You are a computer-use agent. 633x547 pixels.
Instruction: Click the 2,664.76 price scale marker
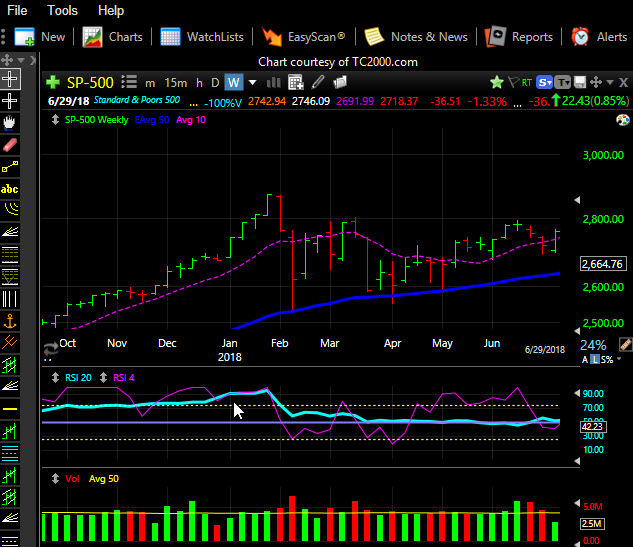pyautogui.click(x=603, y=264)
